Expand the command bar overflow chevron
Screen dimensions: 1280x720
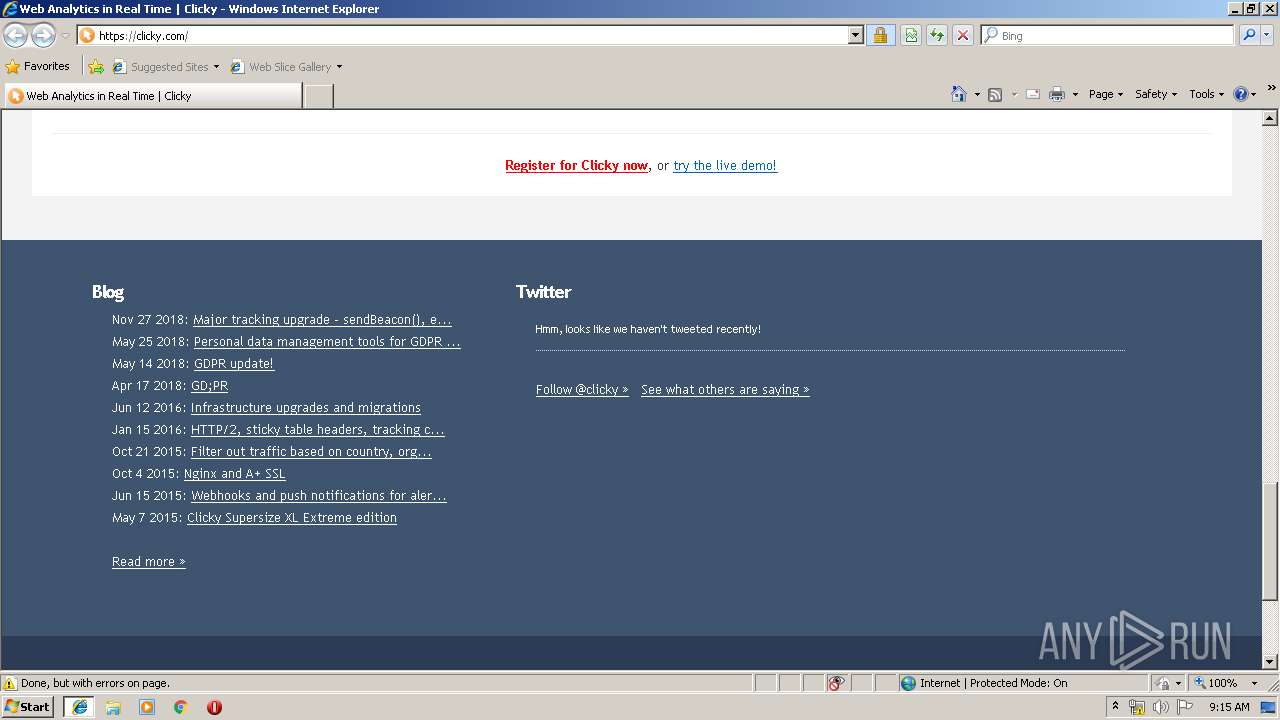click(x=1271, y=88)
